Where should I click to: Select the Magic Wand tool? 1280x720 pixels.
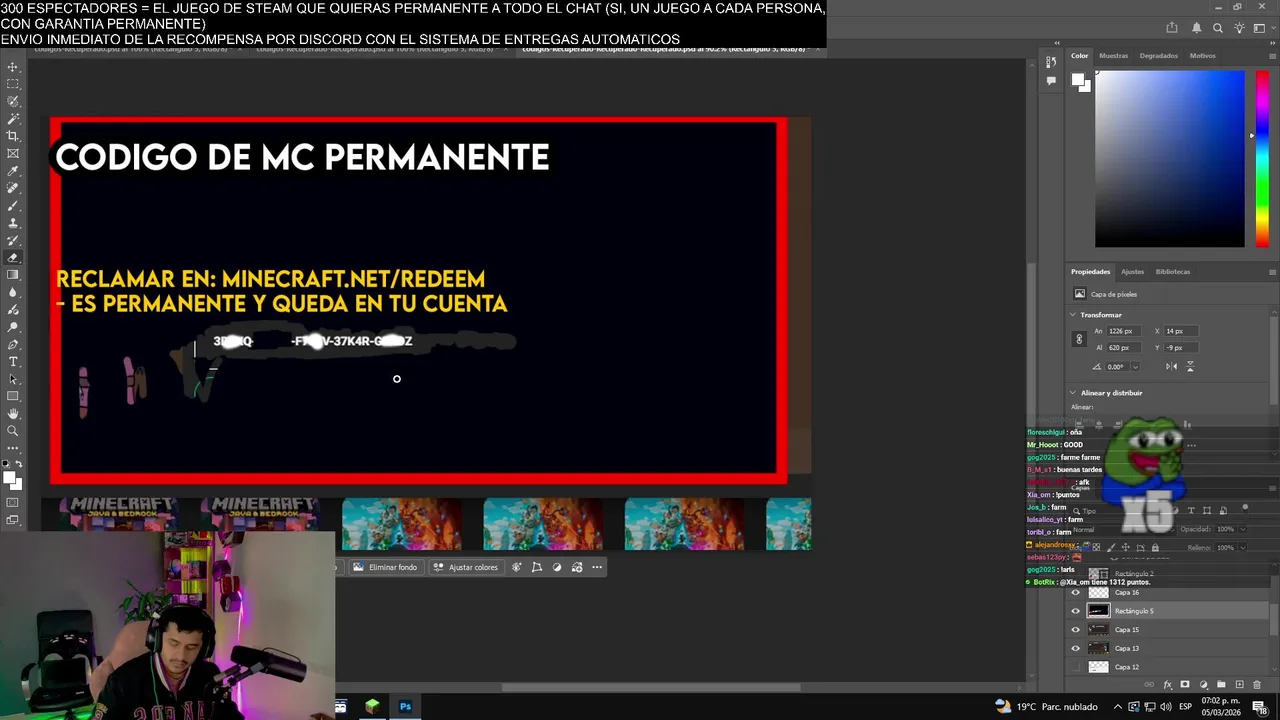13,119
